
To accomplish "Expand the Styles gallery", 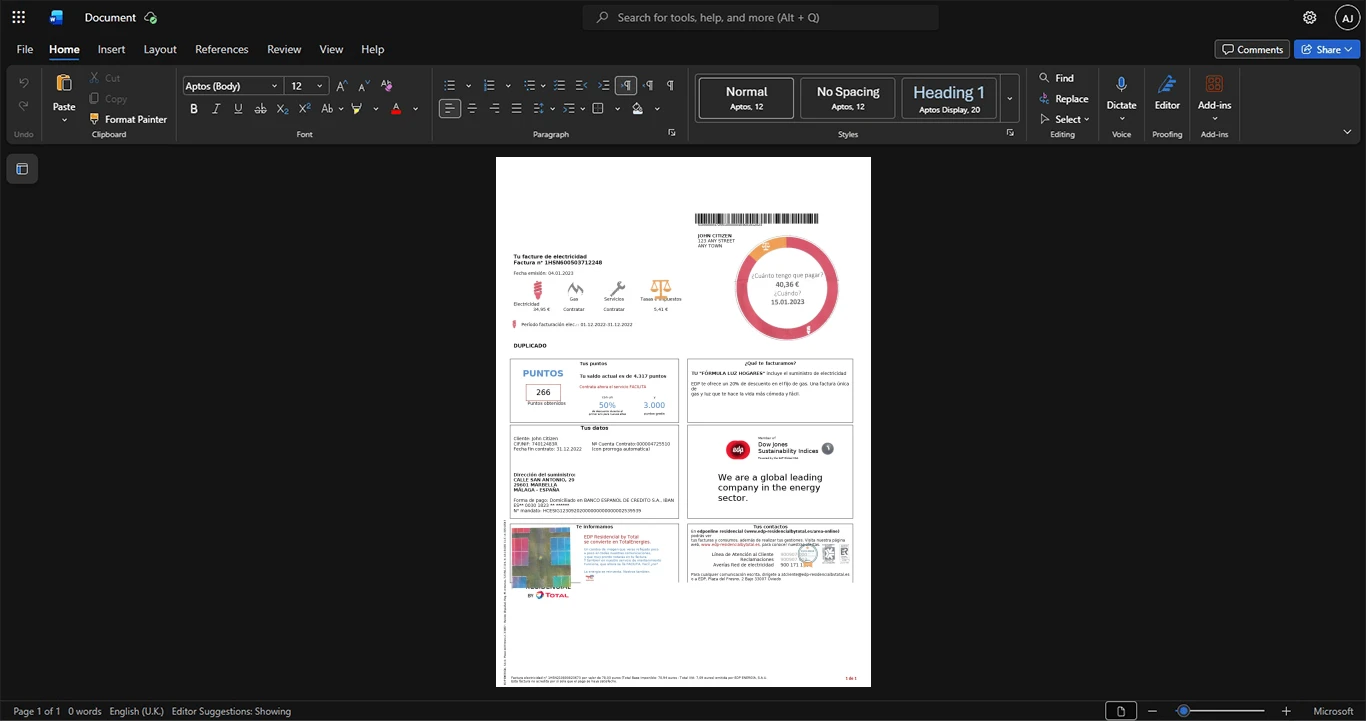I will pyautogui.click(x=1010, y=98).
